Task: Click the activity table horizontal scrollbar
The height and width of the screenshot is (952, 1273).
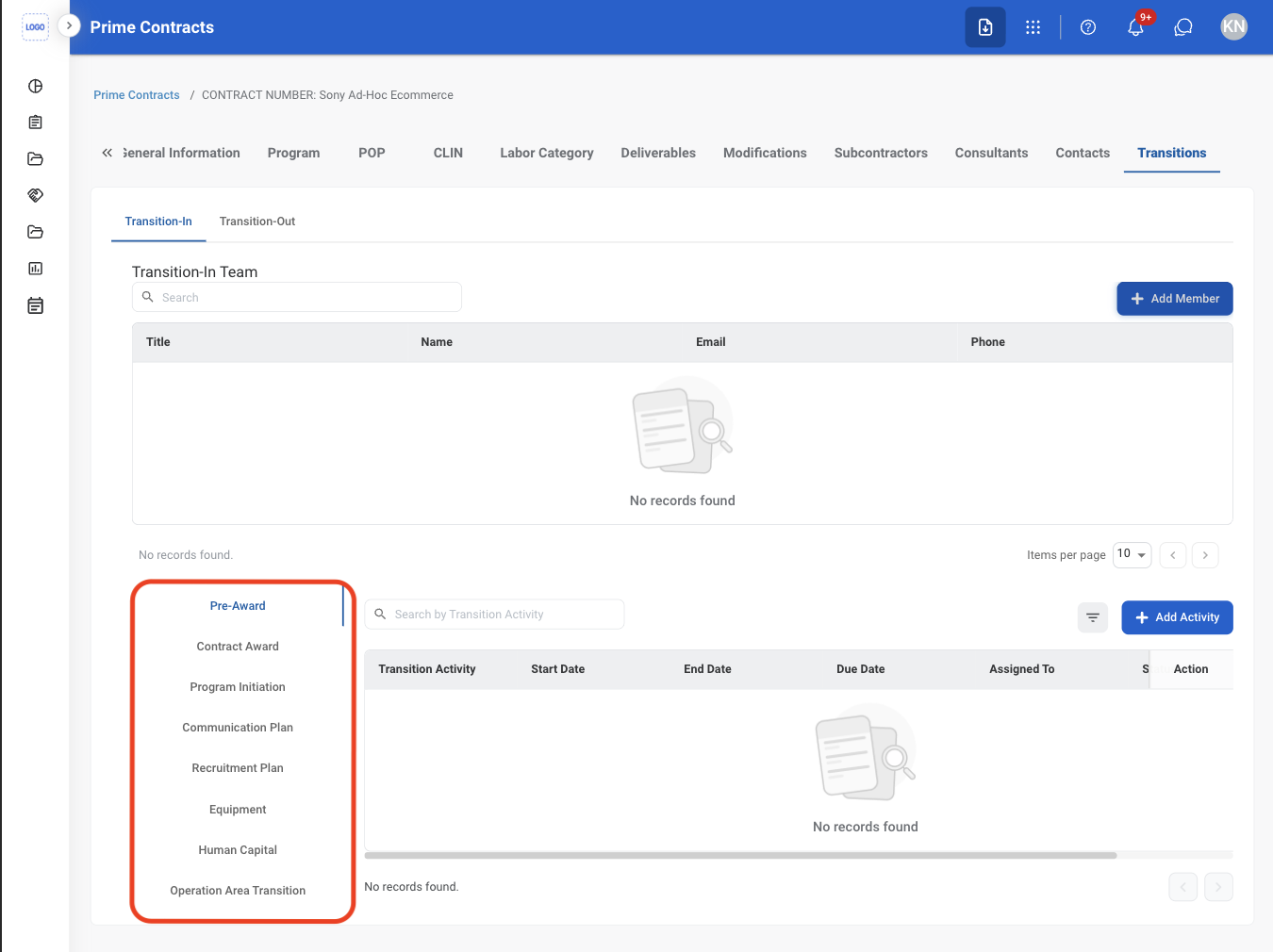Action: [741, 856]
